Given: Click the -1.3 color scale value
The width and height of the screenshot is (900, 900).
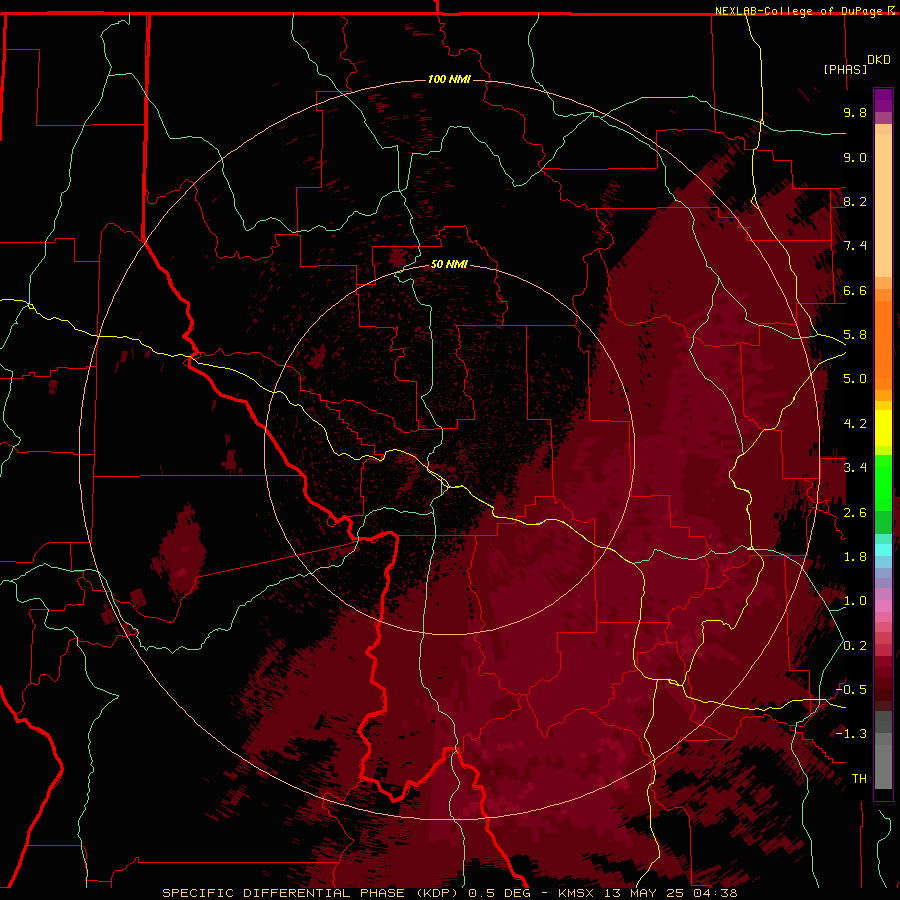Looking at the screenshot, I should (x=851, y=734).
